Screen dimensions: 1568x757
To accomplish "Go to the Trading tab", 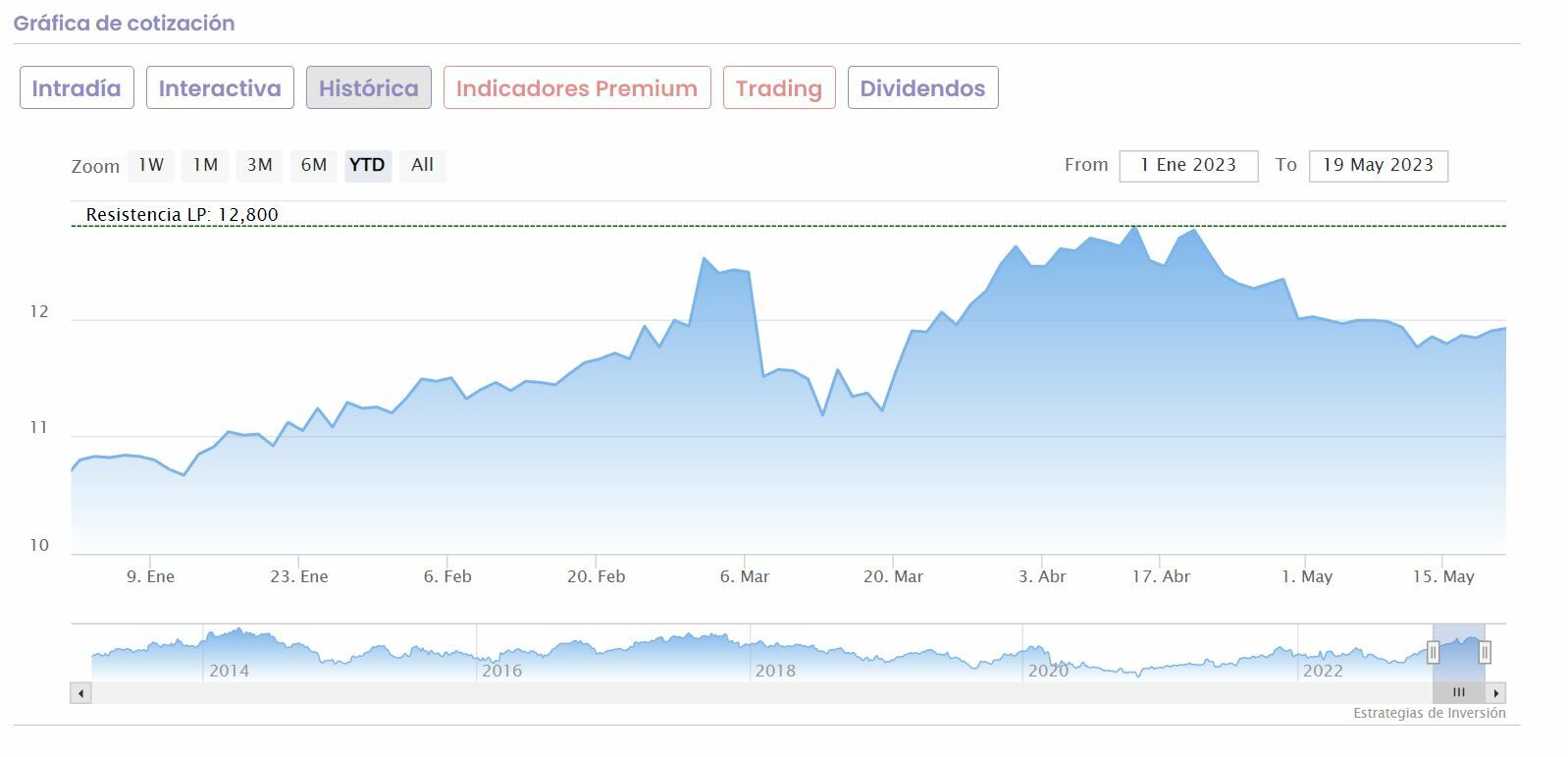I will pyautogui.click(x=779, y=88).
